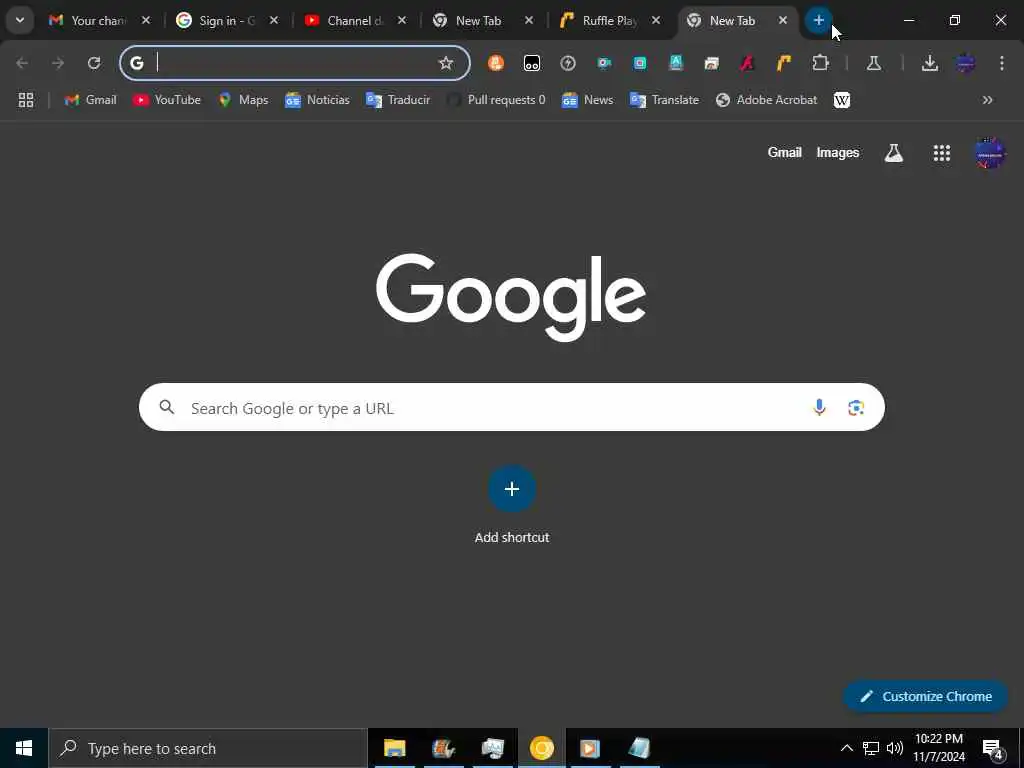Image resolution: width=1024 pixels, height=768 pixels.
Task: Open the Pull requests 0 bookmark
Action: tap(496, 100)
